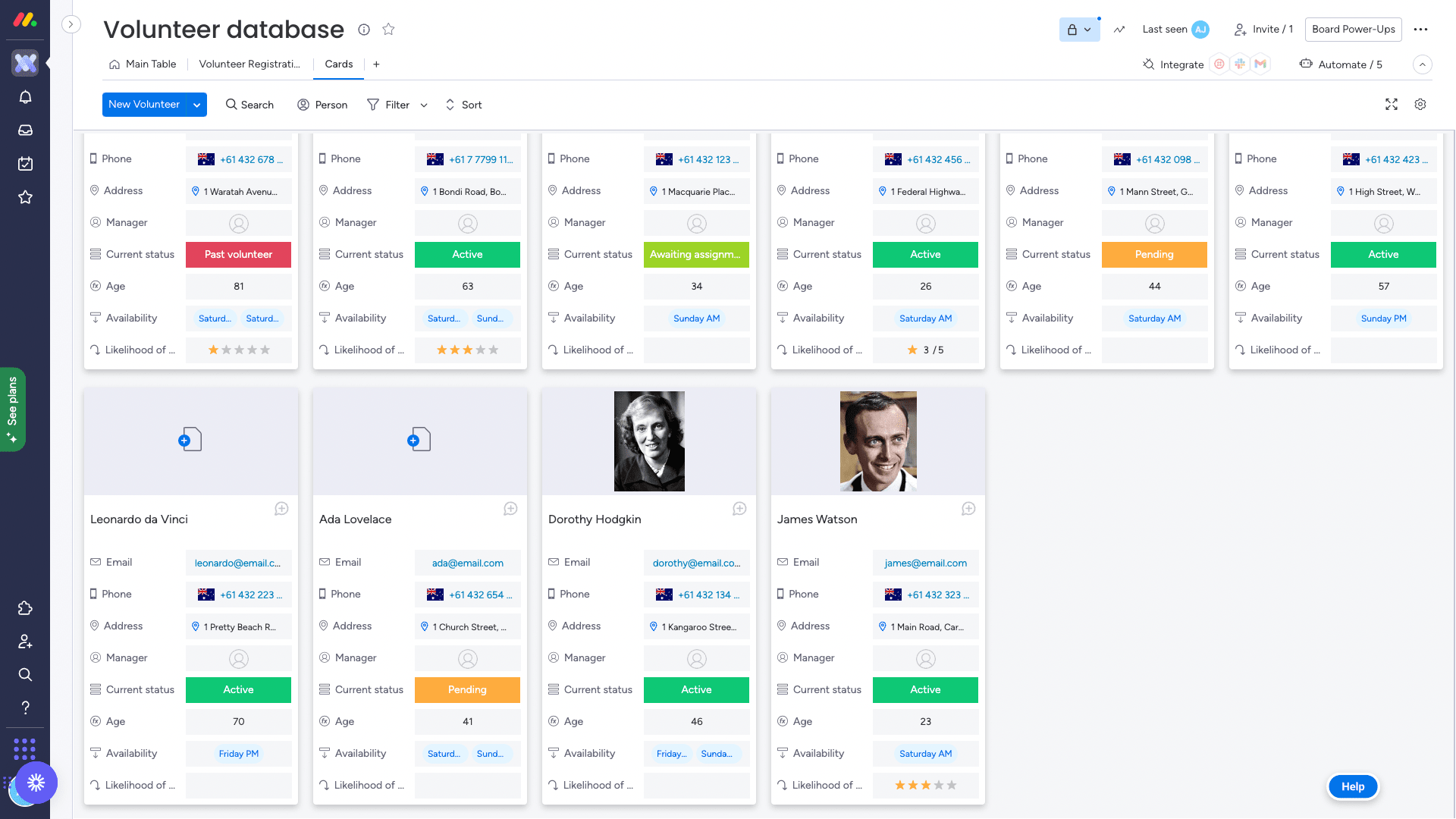This screenshot has width=1456, height=819.
Task: Open My Work calendar icon
Action: tap(25, 164)
